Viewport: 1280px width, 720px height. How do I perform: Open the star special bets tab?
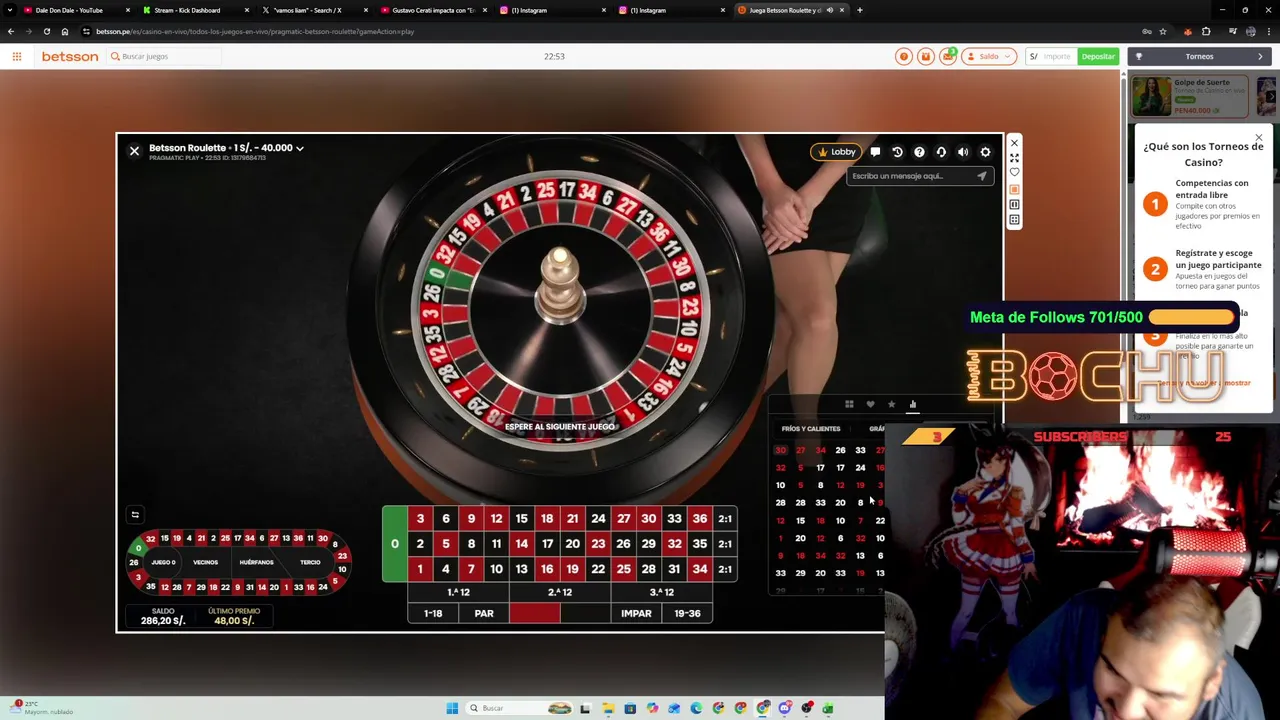pos(891,404)
